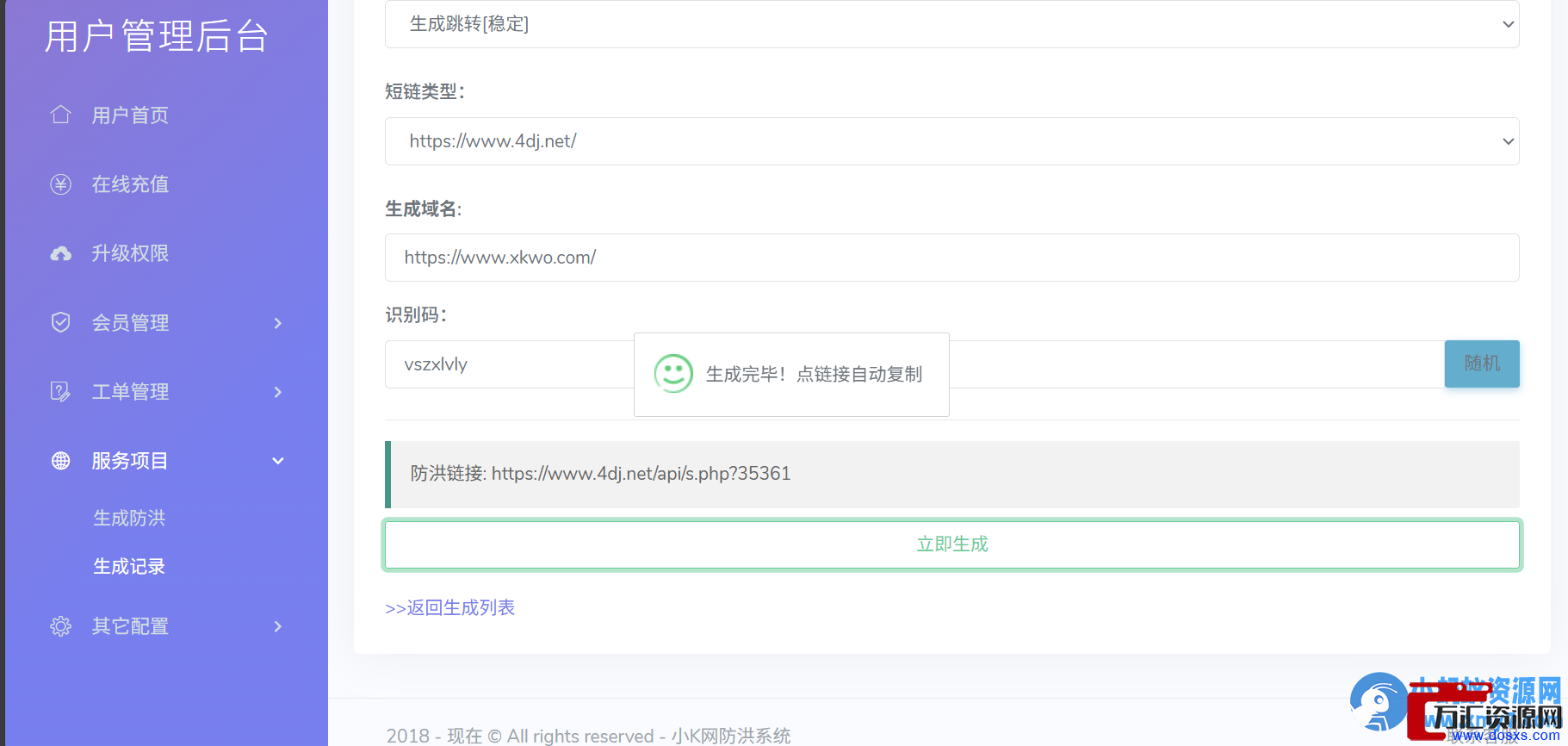This screenshot has width=1568, height=746.
Task: Expand the 会员管理 submenu chevron
Action: coord(277,323)
